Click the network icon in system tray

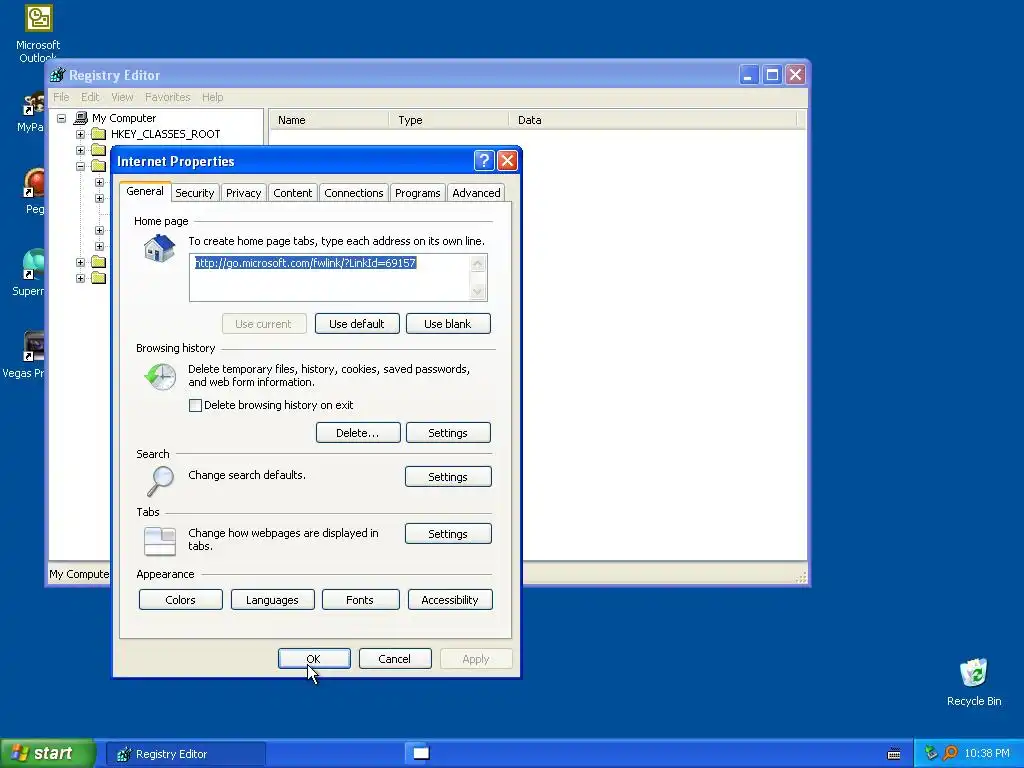coord(931,754)
